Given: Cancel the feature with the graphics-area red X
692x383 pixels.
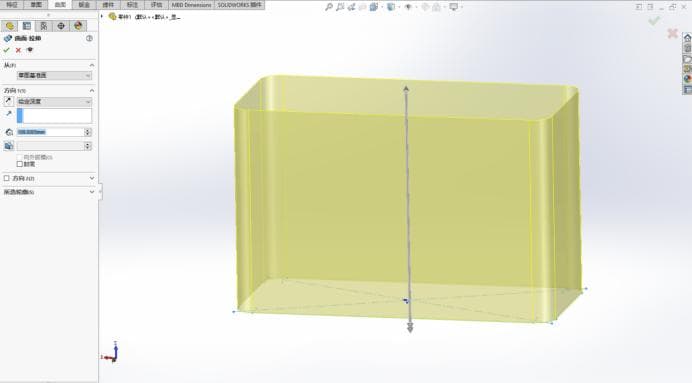Looking at the screenshot, I should pyautogui.click(x=672, y=33).
